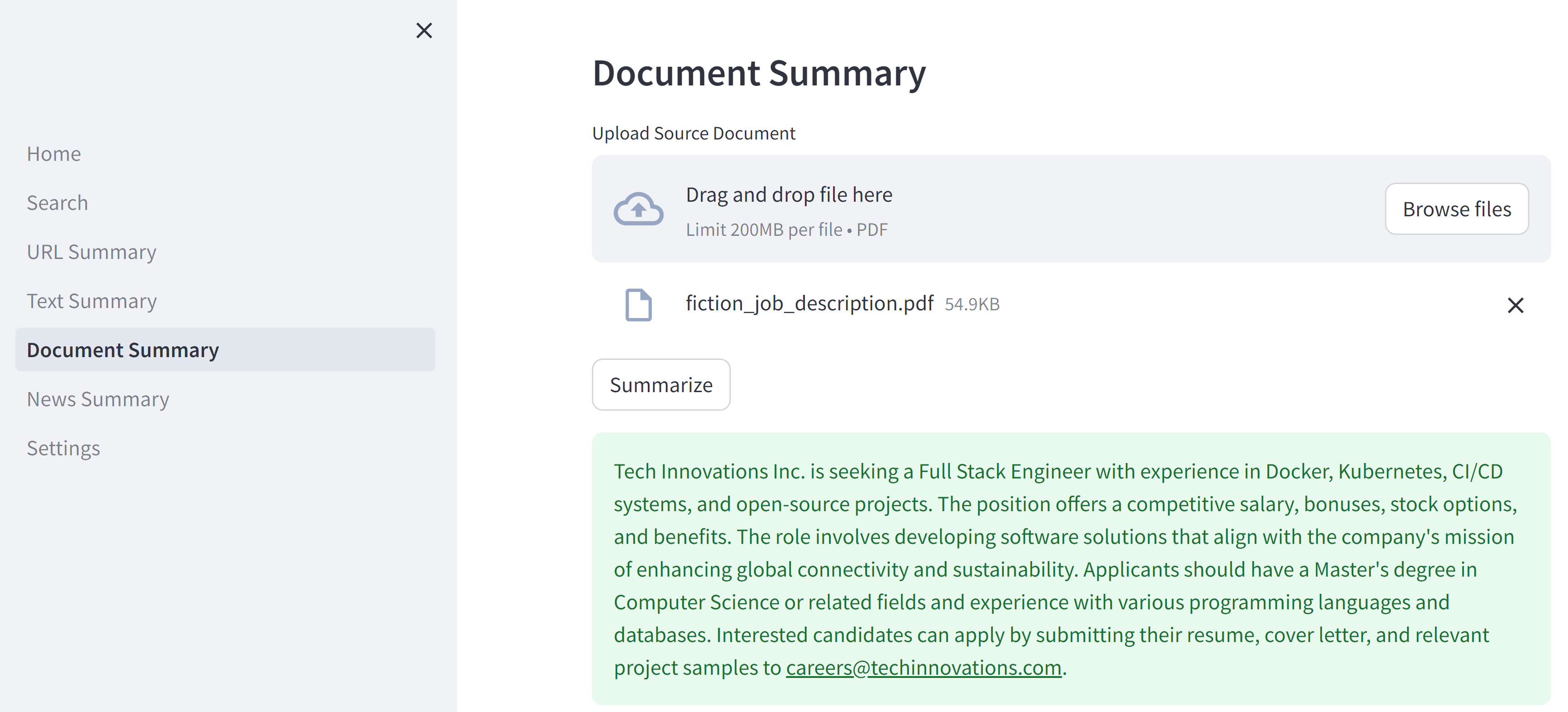Image resolution: width=1568 pixels, height=712 pixels.
Task: Navigate to News Summary page
Action: click(97, 399)
